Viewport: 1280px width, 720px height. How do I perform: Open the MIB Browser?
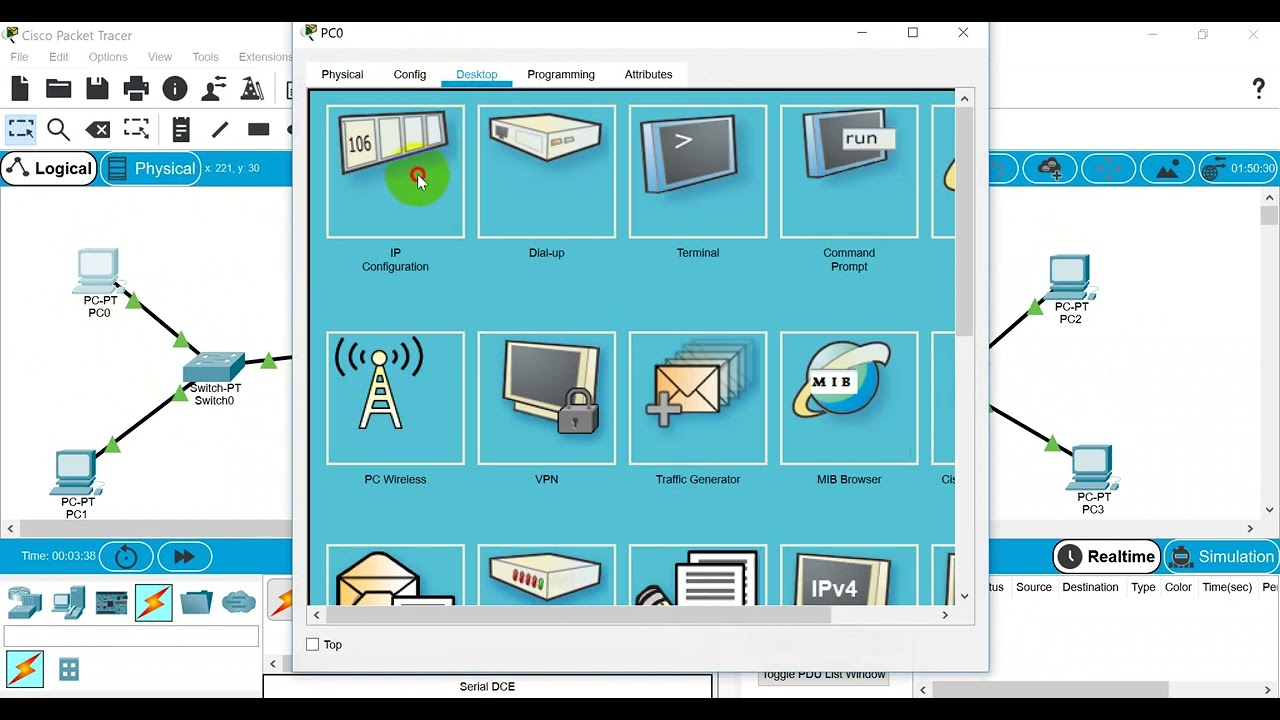pos(848,398)
